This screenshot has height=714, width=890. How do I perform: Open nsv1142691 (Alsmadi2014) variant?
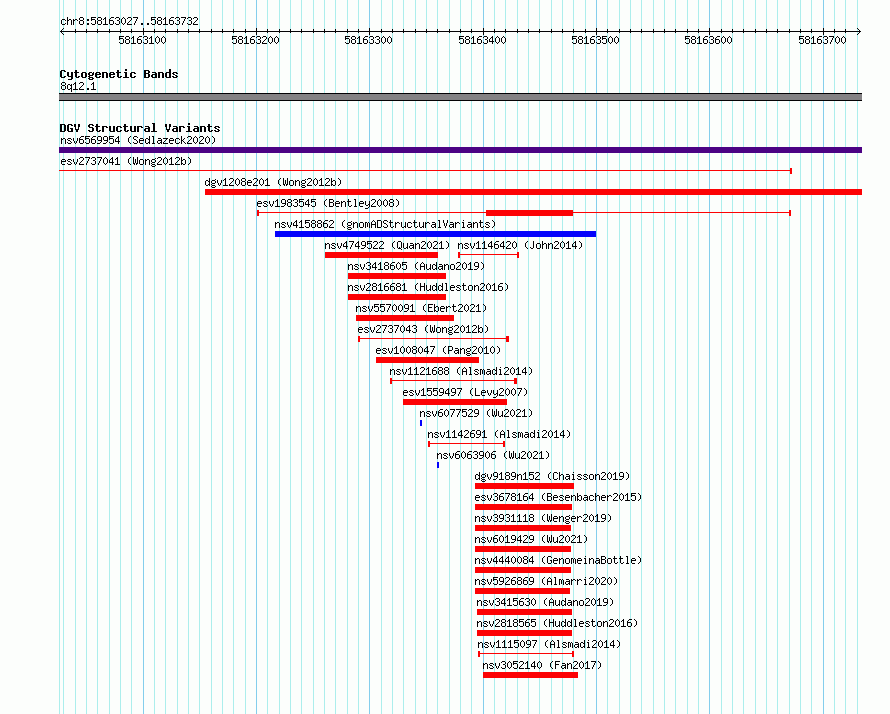click(x=499, y=434)
